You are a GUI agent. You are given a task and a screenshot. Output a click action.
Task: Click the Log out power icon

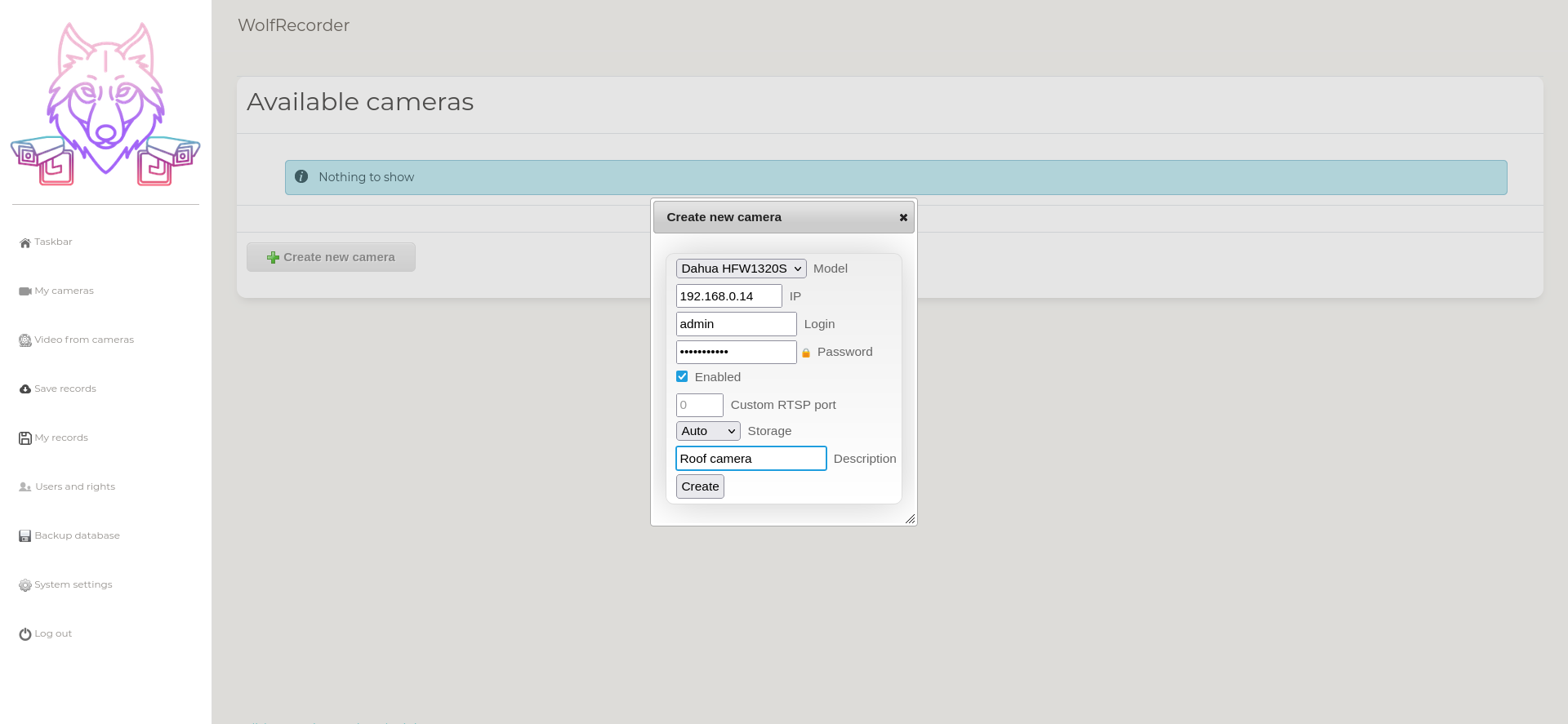click(x=24, y=634)
